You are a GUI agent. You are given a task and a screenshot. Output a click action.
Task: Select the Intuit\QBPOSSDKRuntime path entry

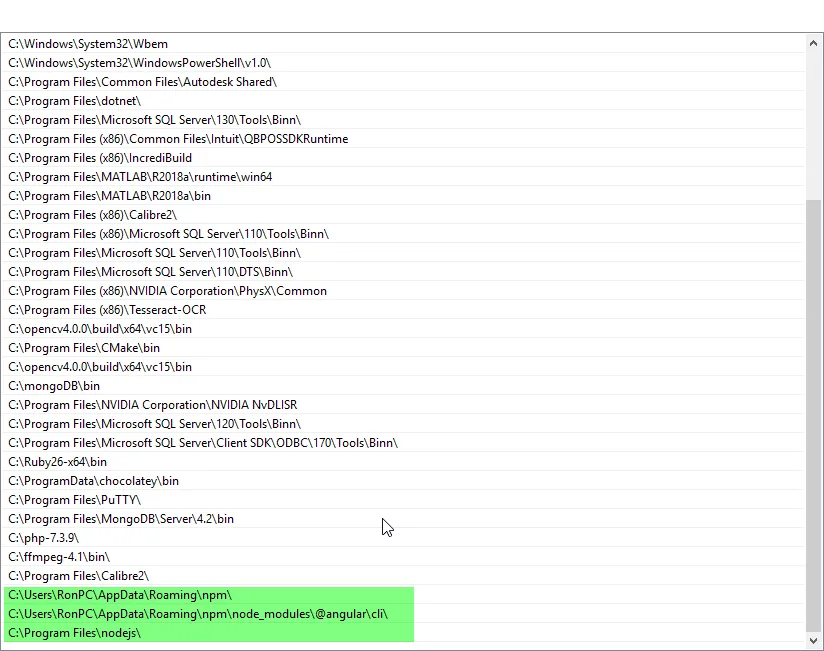click(x=404, y=139)
